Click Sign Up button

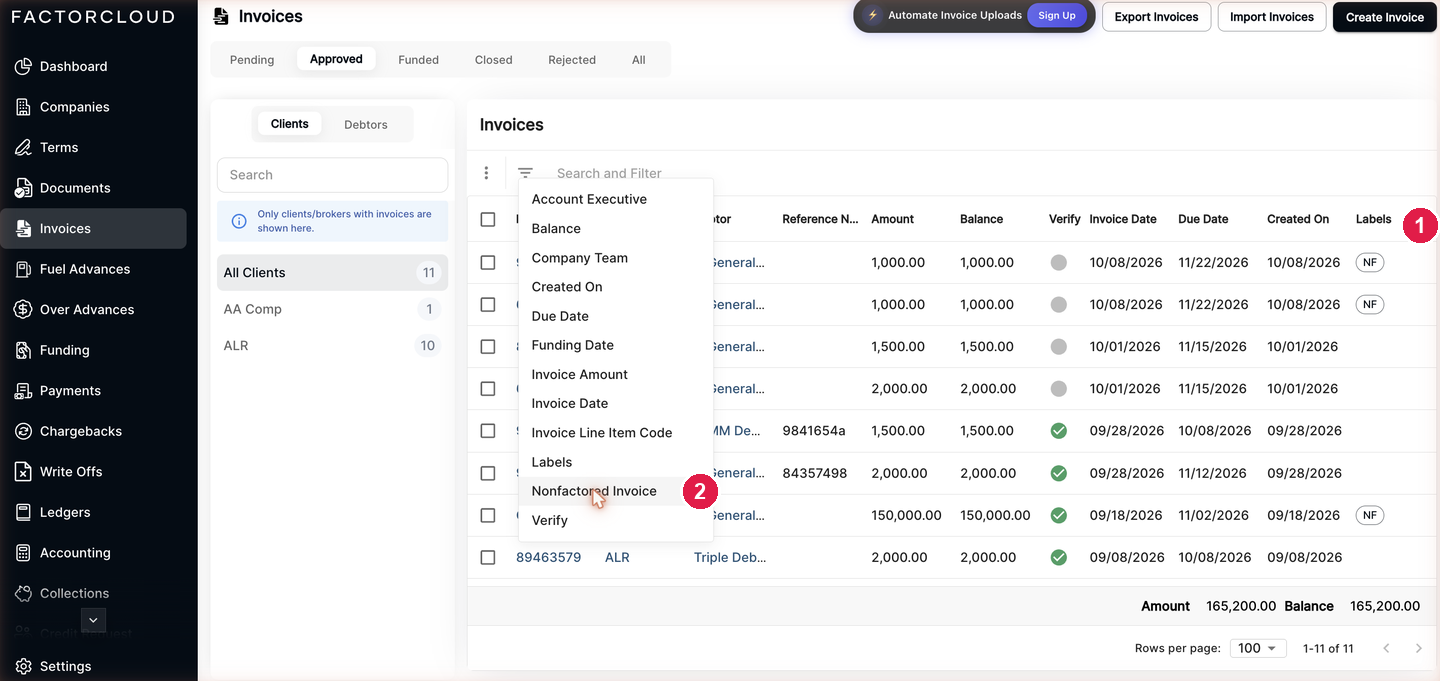click(x=1057, y=15)
